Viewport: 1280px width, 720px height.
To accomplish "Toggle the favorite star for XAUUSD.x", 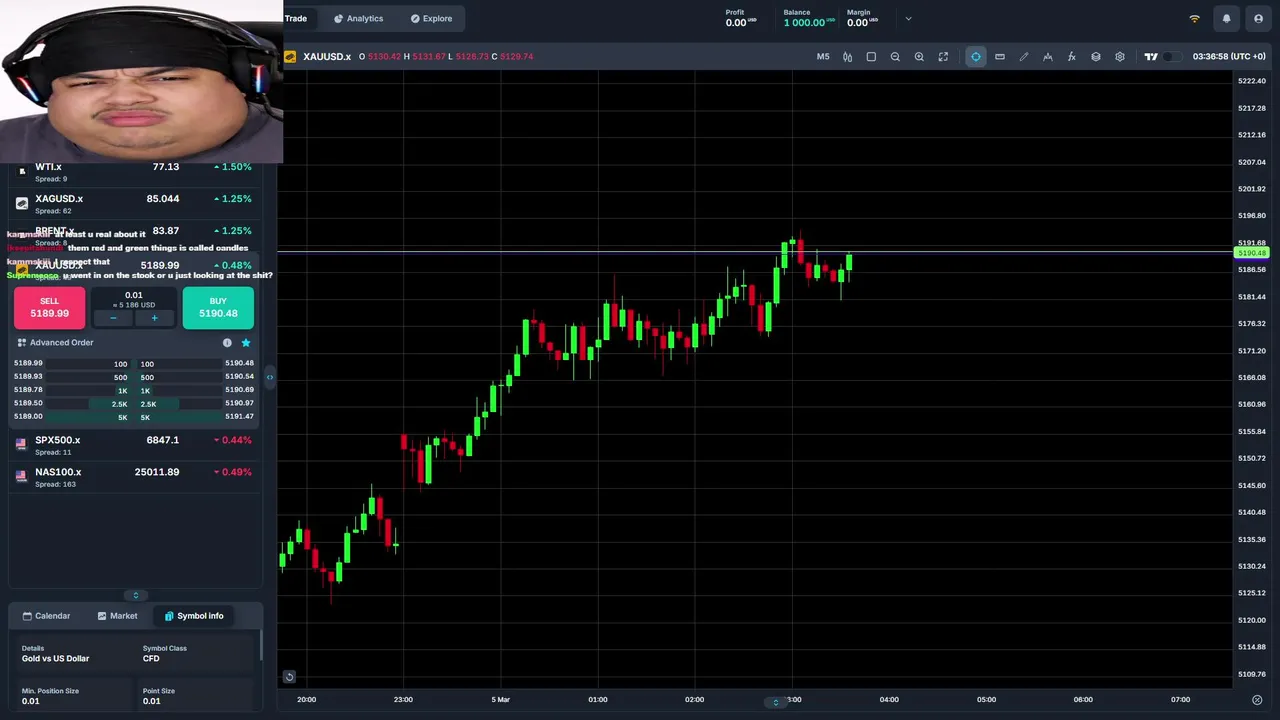I will click(x=246, y=343).
